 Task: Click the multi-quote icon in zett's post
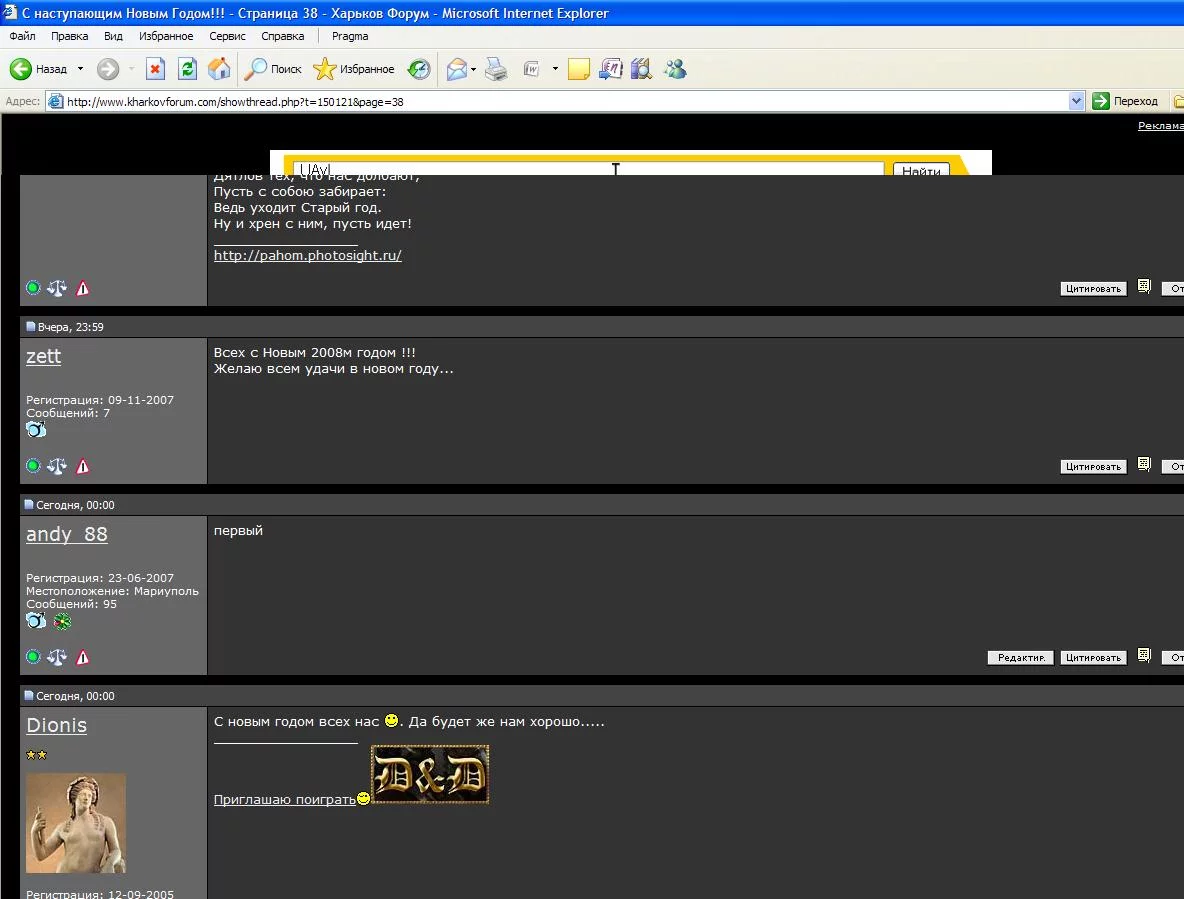[1144, 464]
